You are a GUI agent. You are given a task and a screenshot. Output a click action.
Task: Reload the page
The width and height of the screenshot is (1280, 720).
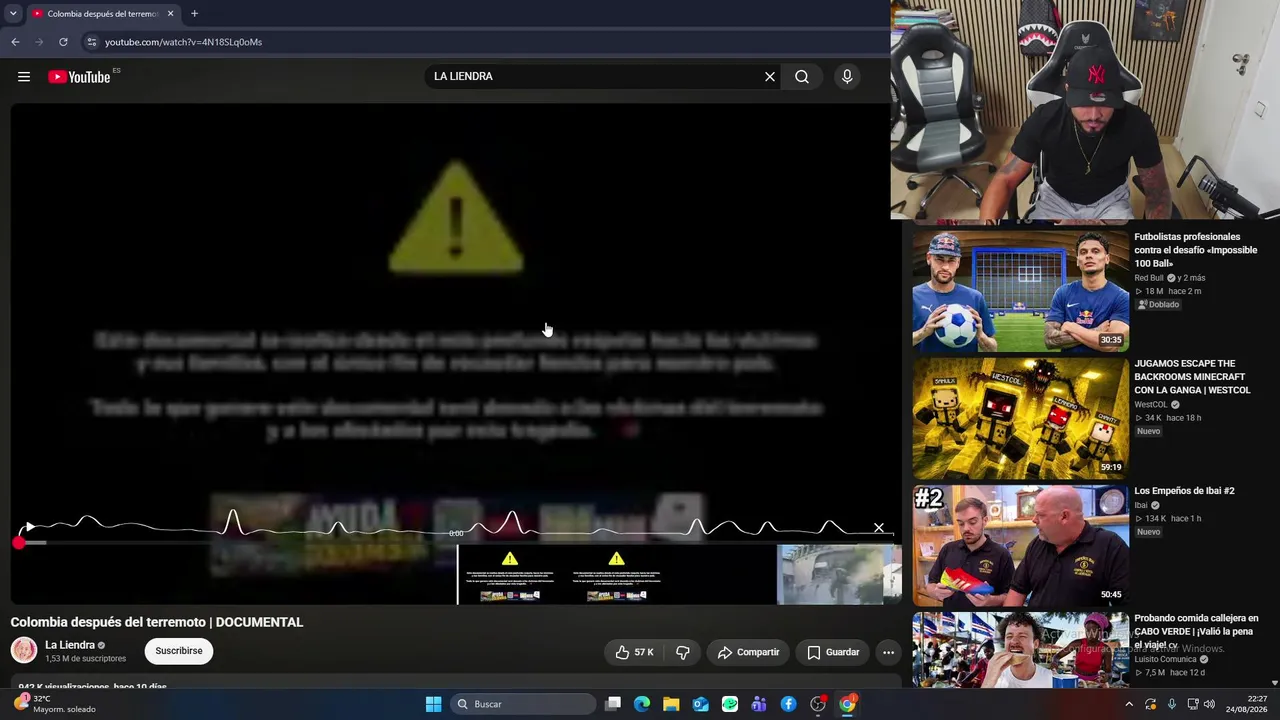pos(63,42)
